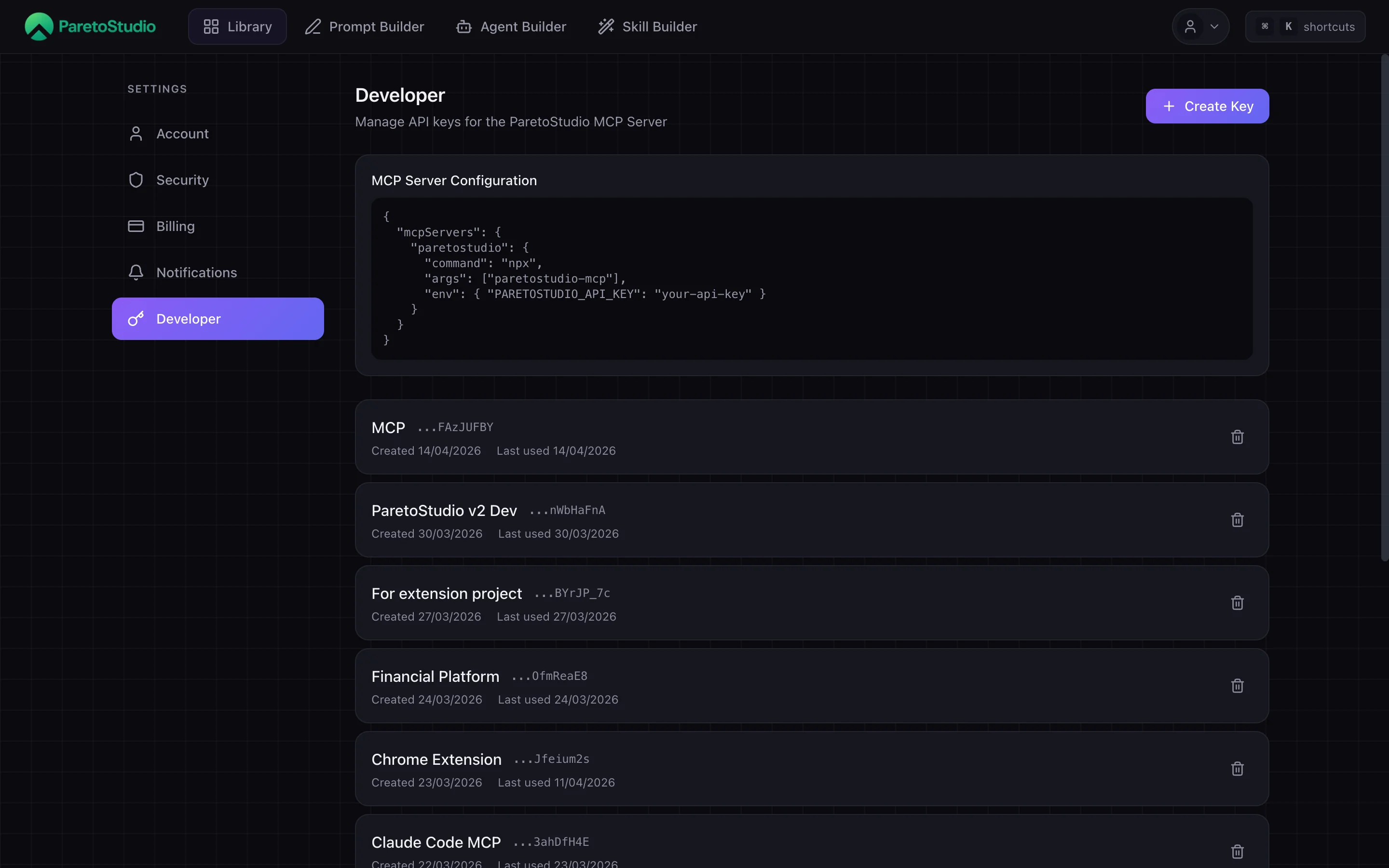The height and width of the screenshot is (868, 1389).
Task: Delete the Claude Code MCP key
Action: (1238, 852)
